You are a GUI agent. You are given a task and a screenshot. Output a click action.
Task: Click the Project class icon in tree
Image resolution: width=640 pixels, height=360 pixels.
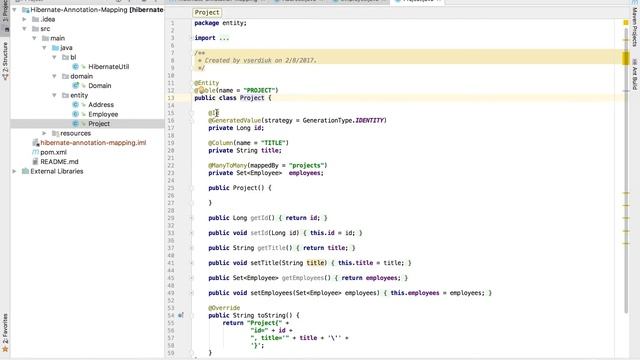pyautogui.click(x=76, y=123)
